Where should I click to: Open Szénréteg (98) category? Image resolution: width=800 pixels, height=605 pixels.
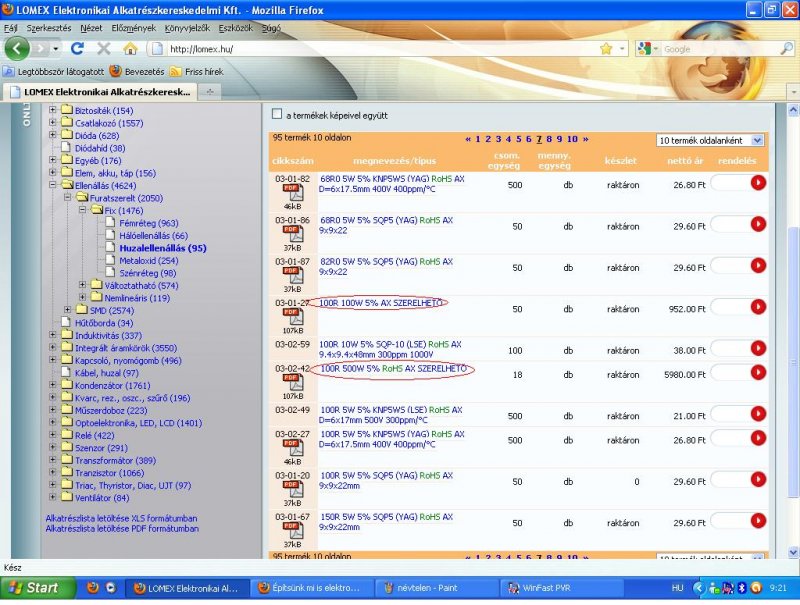coord(147,273)
